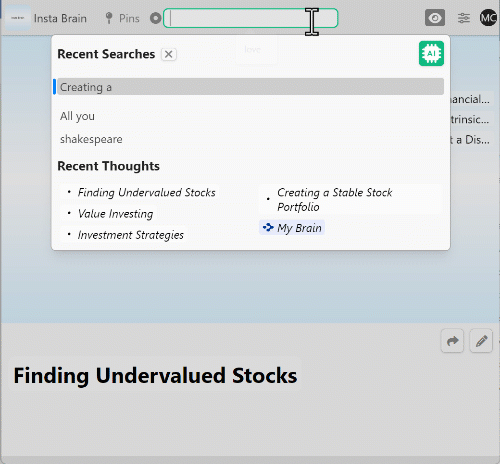Open the Value Investing thought
500x464 pixels.
(115, 214)
